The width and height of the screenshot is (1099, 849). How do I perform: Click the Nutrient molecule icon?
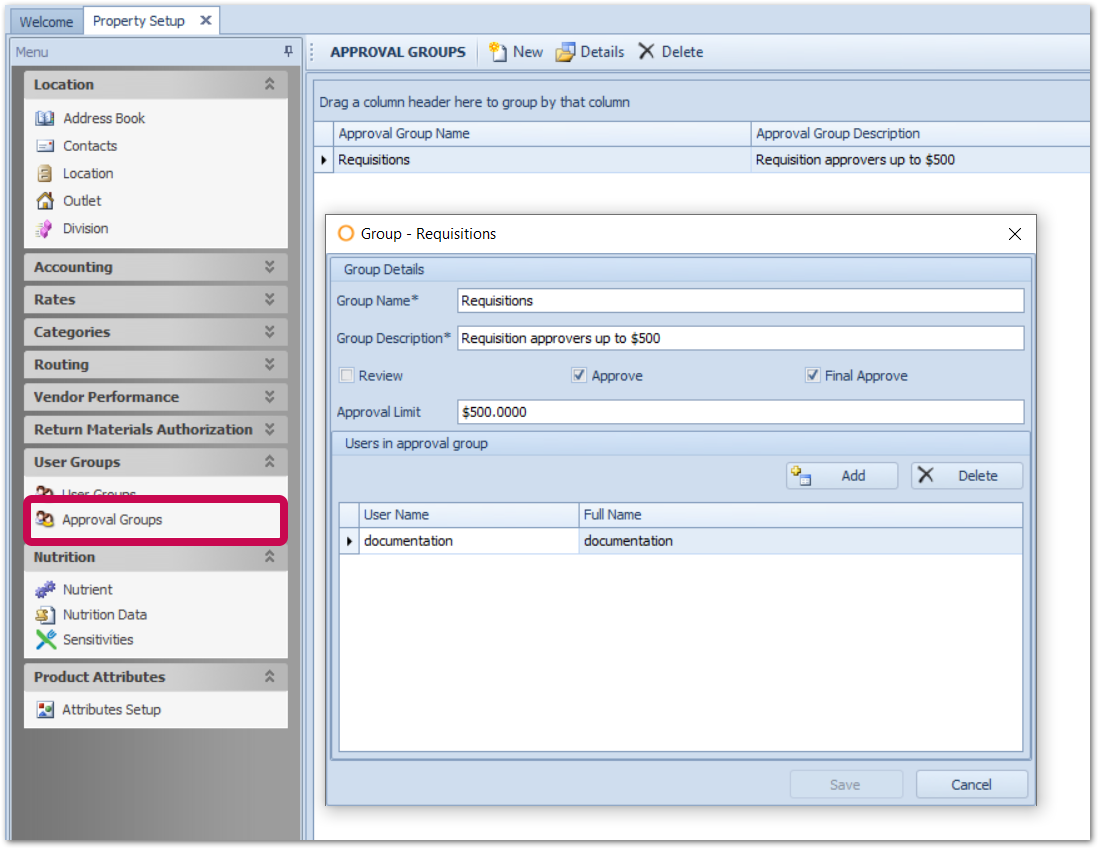(45, 590)
